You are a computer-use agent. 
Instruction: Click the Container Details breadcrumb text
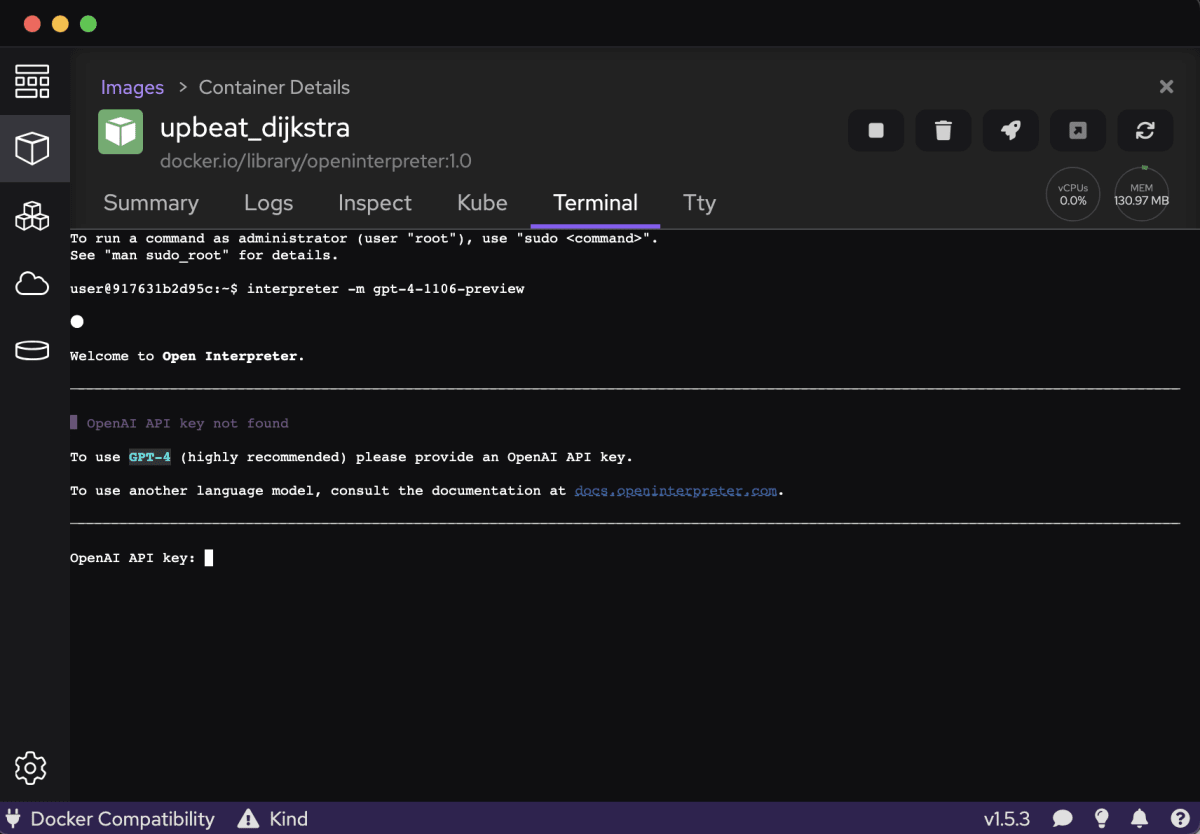click(x=274, y=87)
